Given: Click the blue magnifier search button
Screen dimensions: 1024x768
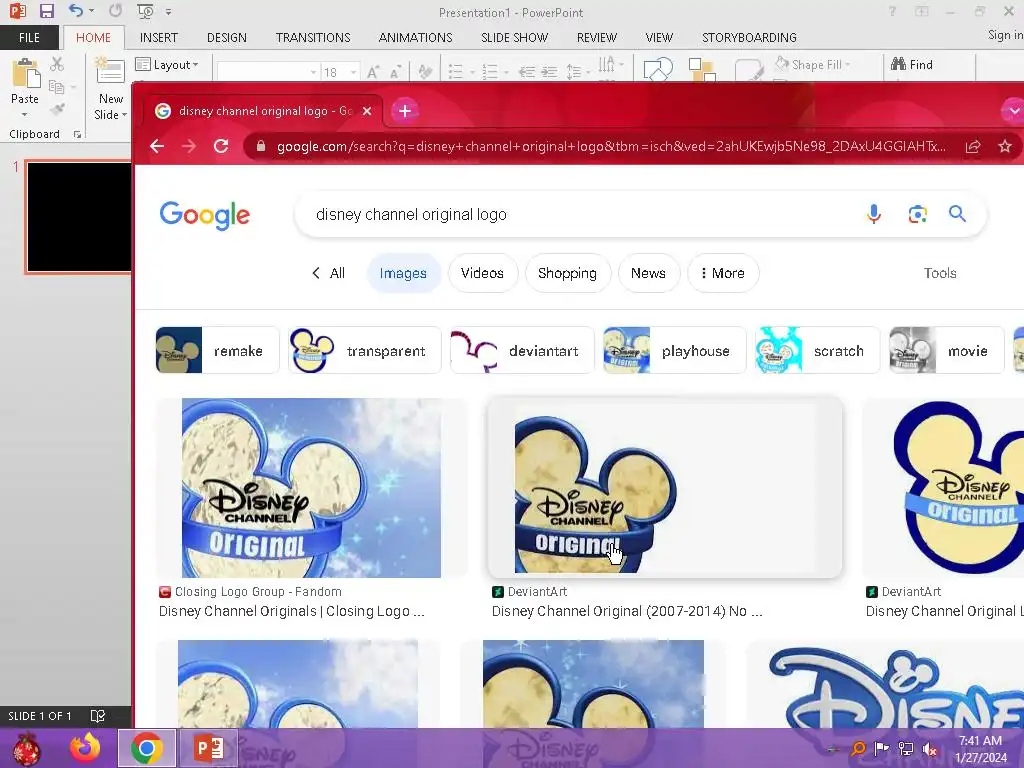Looking at the screenshot, I should [x=957, y=214].
